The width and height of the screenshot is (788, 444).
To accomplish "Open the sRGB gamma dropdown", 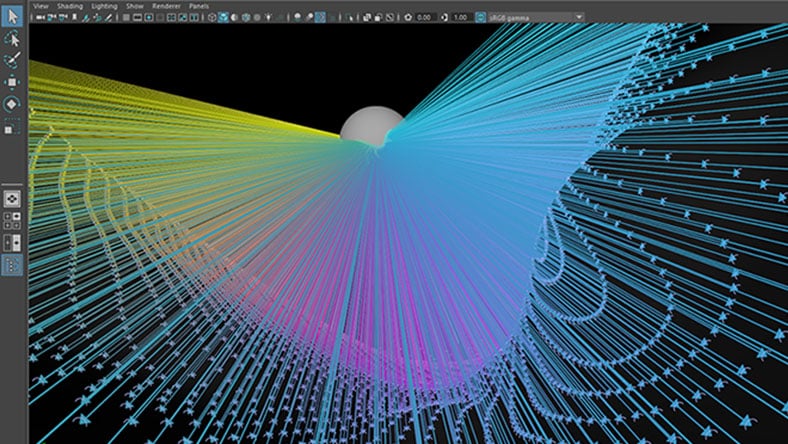I will click(536, 18).
